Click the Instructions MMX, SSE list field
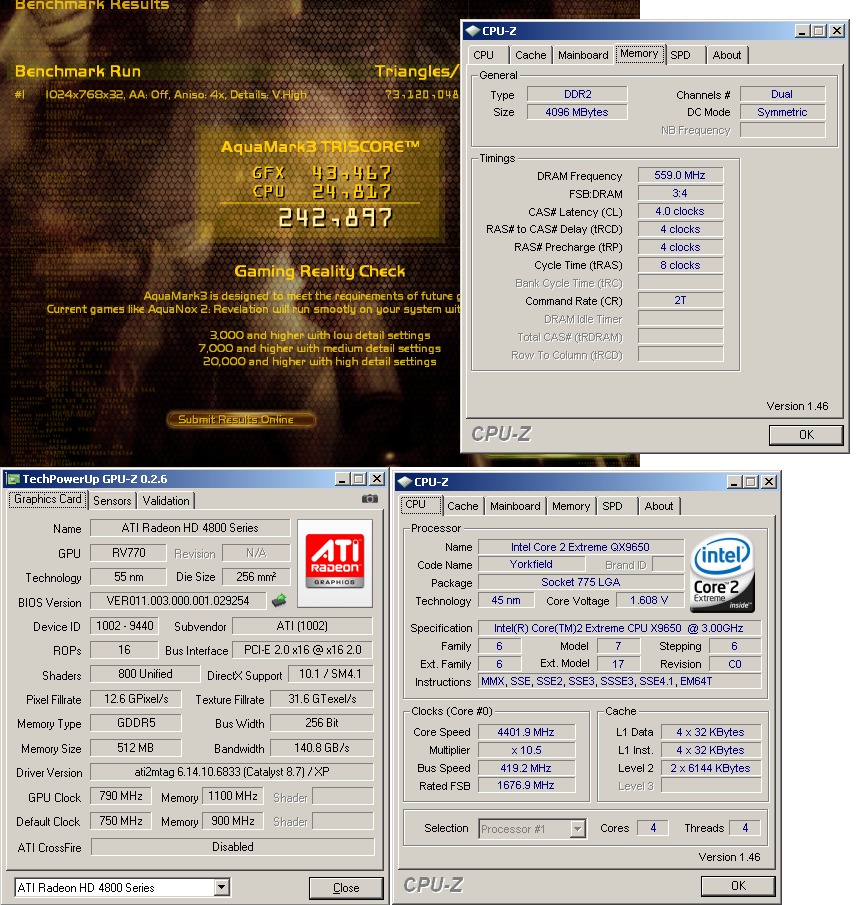859x905 pixels. click(x=619, y=681)
